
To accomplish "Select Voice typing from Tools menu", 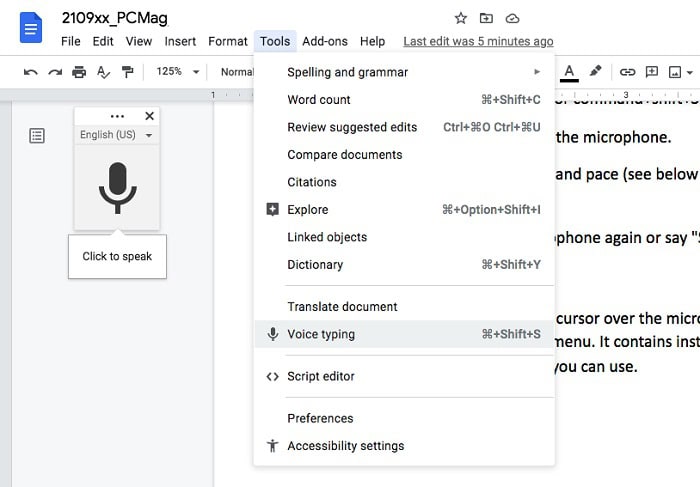I will coord(321,334).
